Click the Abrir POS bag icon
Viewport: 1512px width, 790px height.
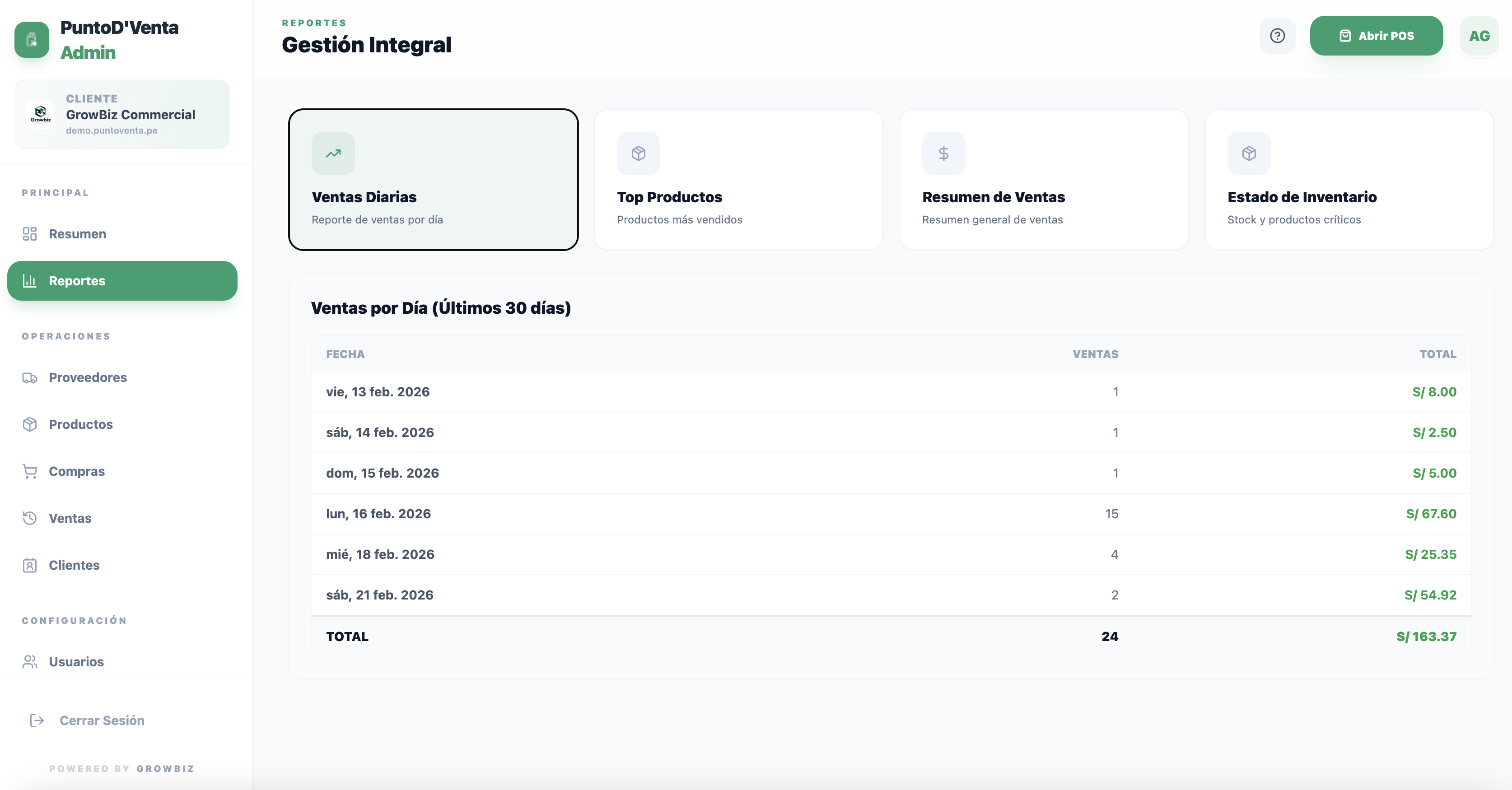coord(1345,36)
